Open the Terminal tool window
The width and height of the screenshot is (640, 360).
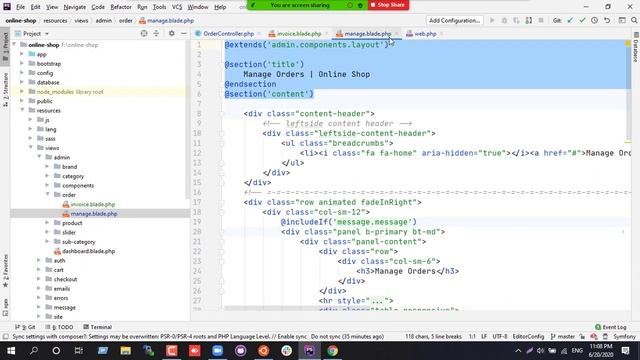(x=98, y=327)
